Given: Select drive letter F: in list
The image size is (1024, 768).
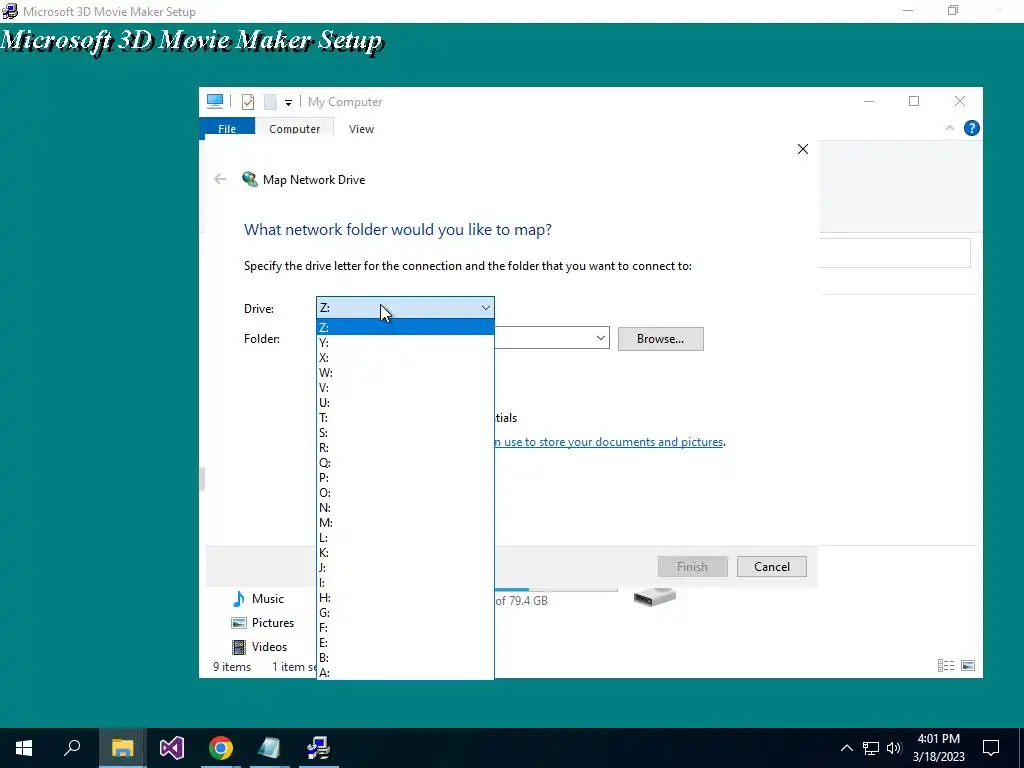Looking at the screenshot, I should [406, 628].
